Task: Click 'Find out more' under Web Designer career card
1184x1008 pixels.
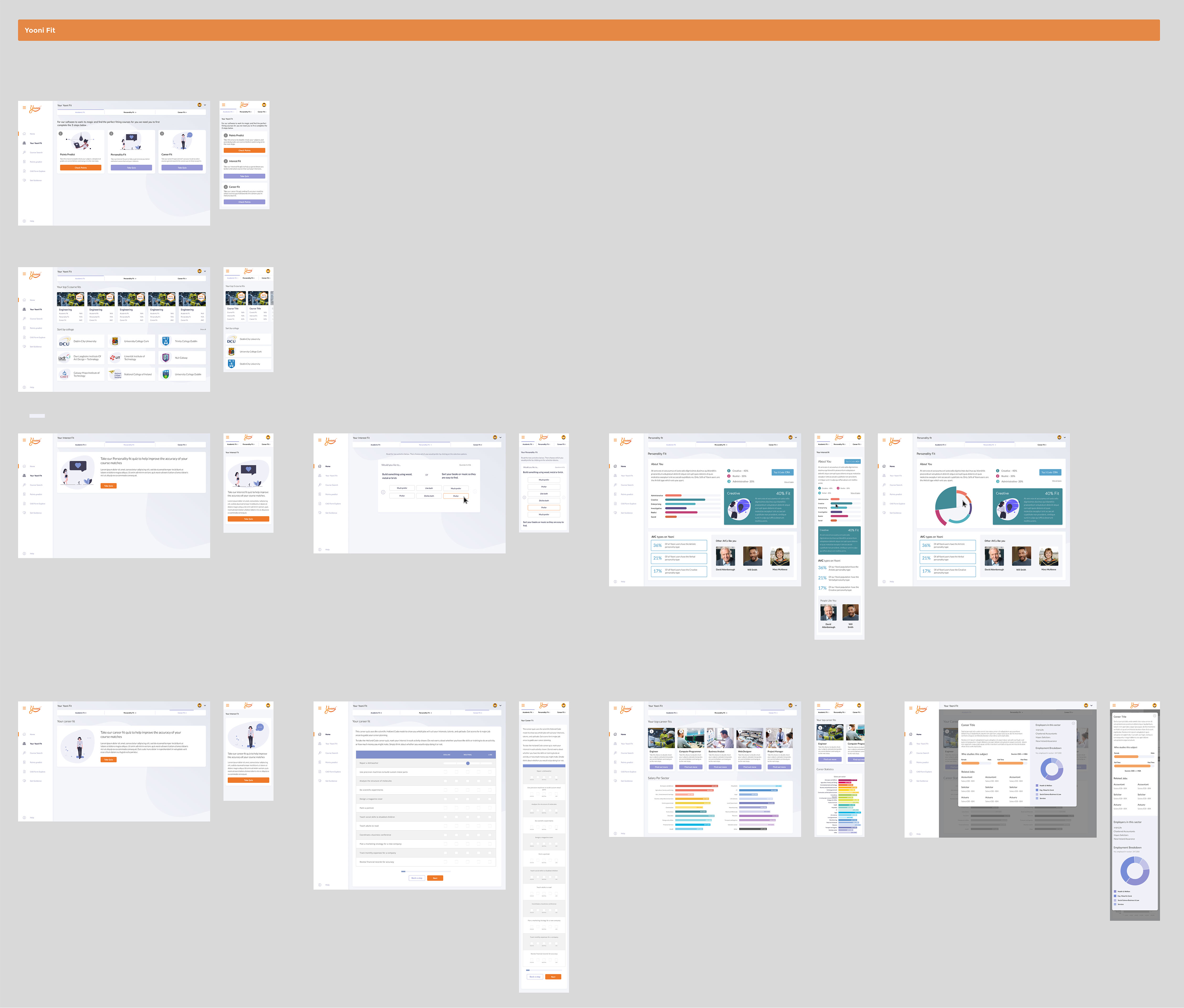Action: 749,767
